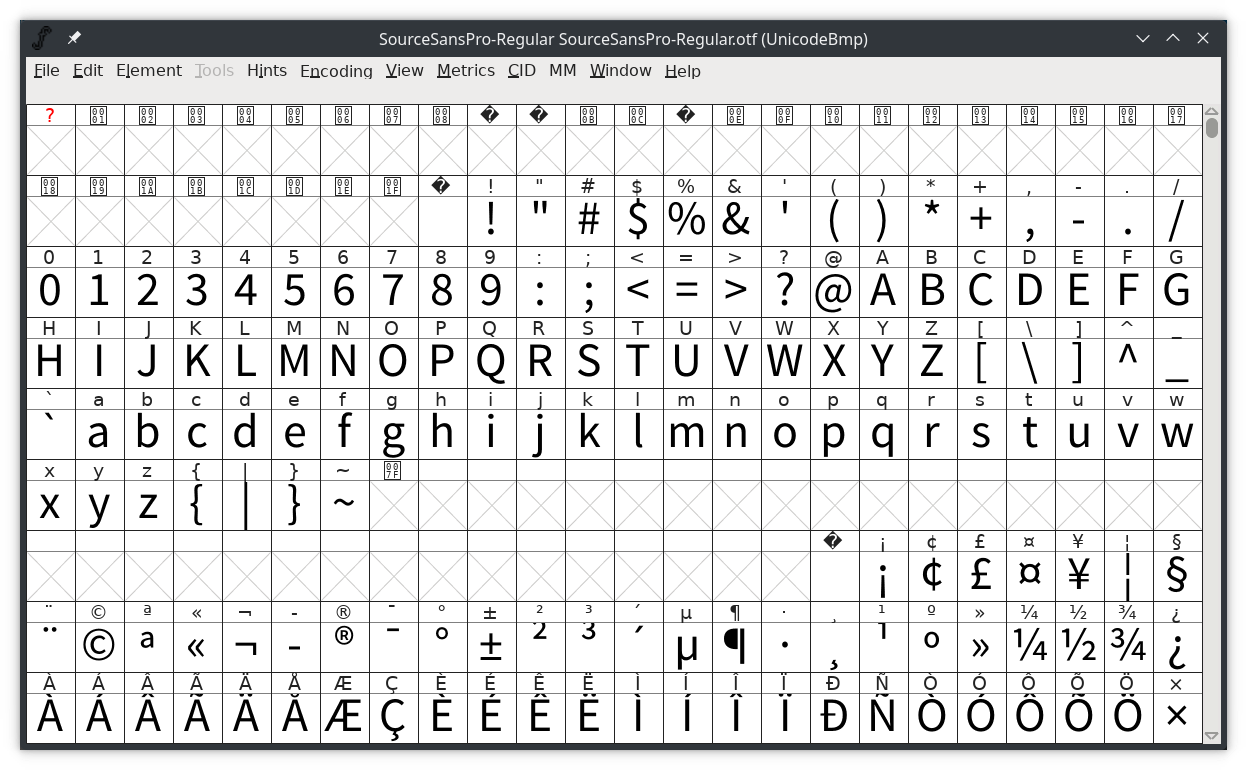Open the Edit menu
Viewport: 1247px width, 770px height.
(88, 71)
